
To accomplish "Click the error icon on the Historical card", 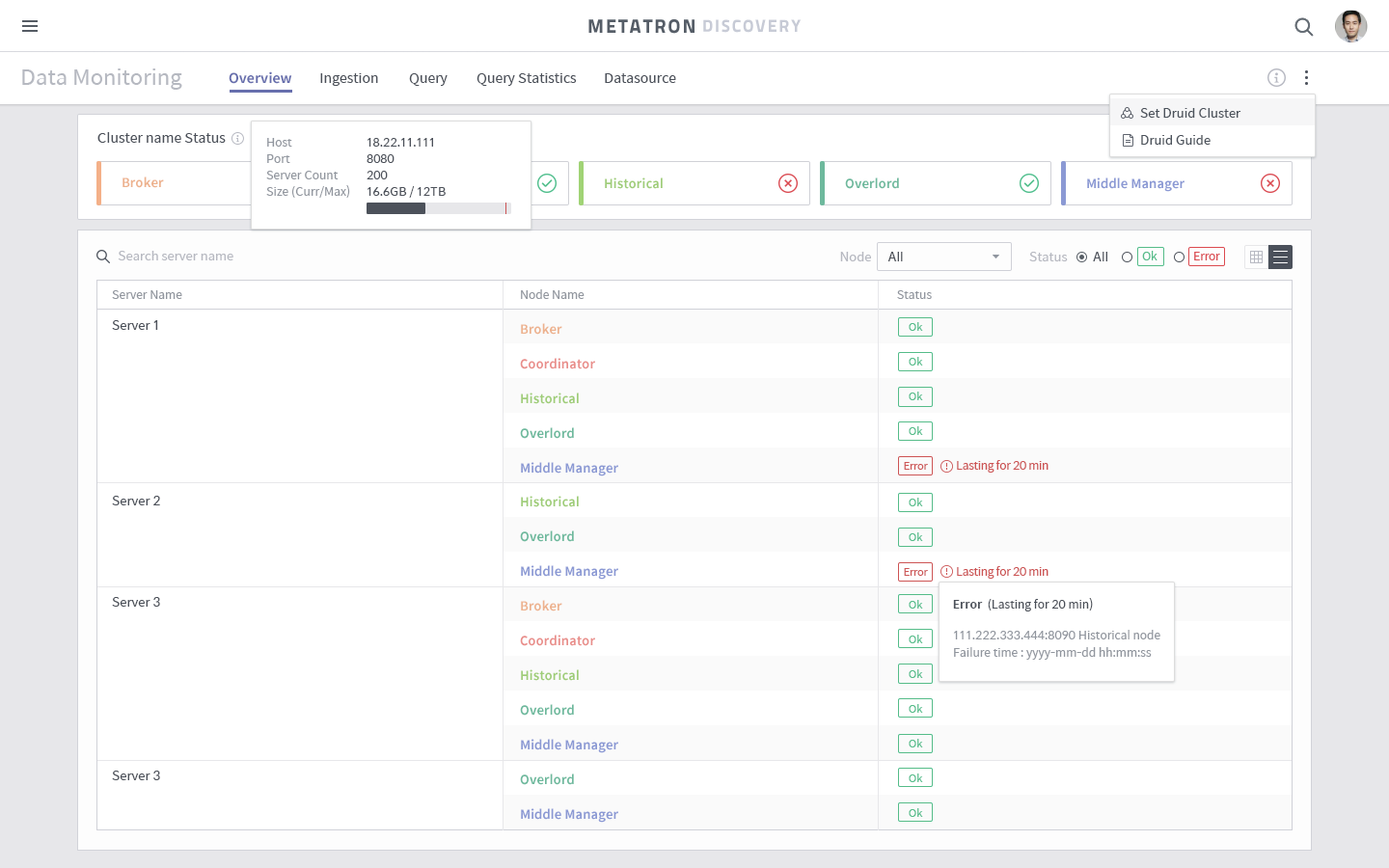I will 788,183.
